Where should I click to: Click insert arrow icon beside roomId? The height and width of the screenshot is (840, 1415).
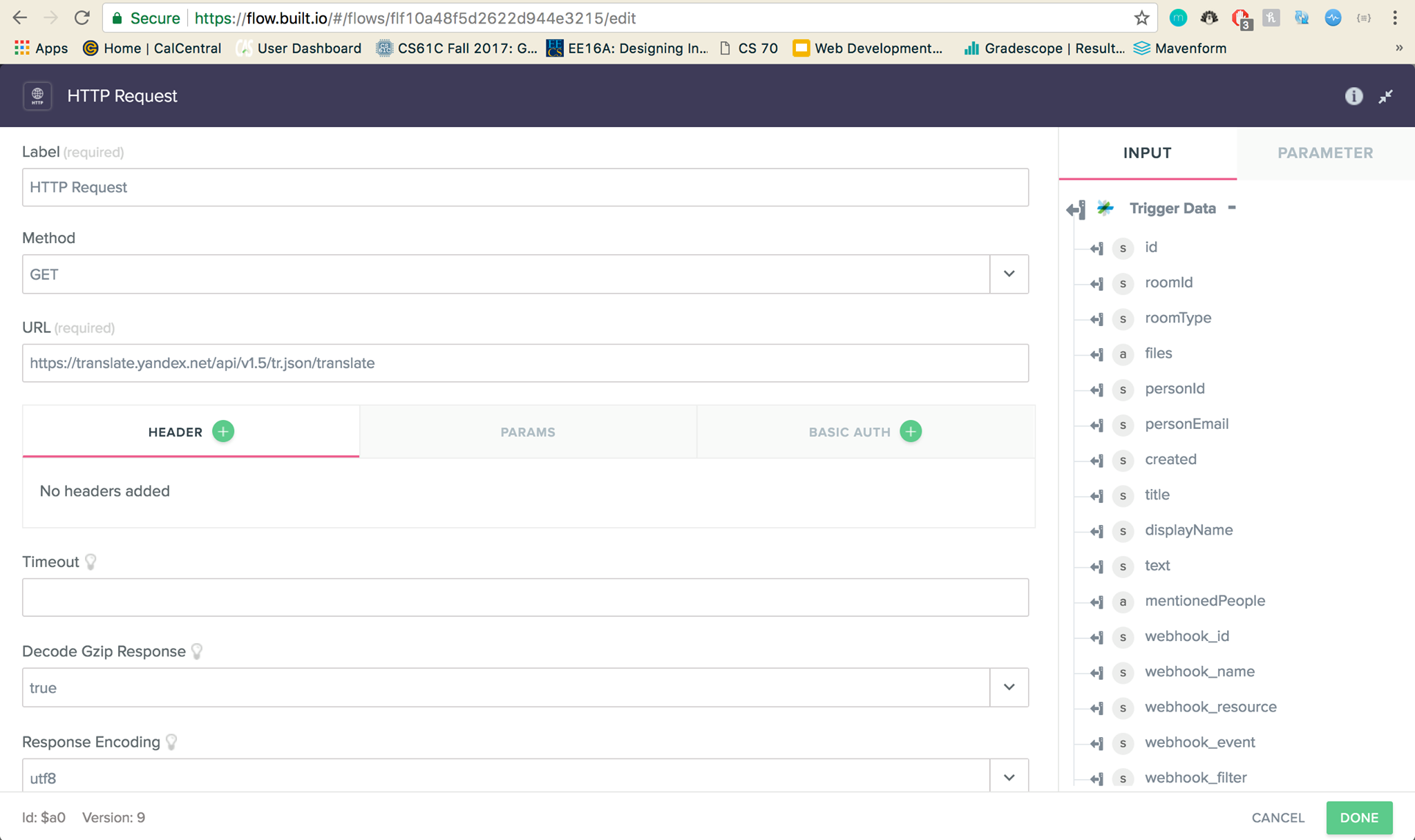(1096, 283)
